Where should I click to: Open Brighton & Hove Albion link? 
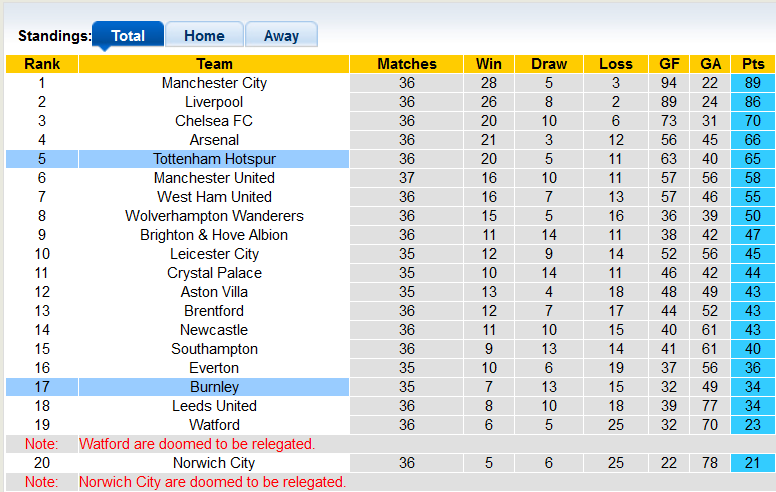click(x=214, y=235)
